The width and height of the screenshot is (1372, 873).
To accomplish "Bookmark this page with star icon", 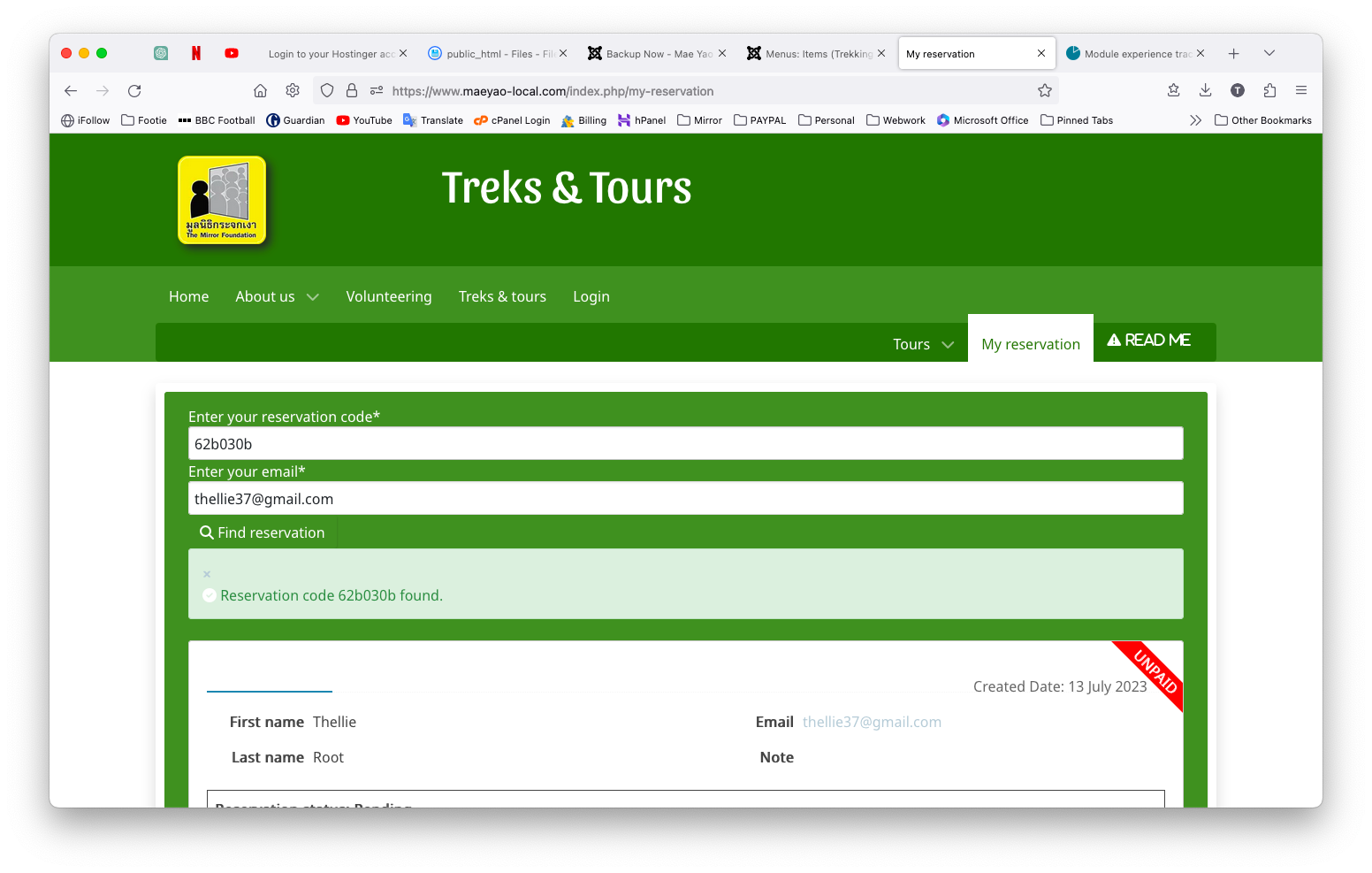I will pyautogui.click(x=1045, y=91).
